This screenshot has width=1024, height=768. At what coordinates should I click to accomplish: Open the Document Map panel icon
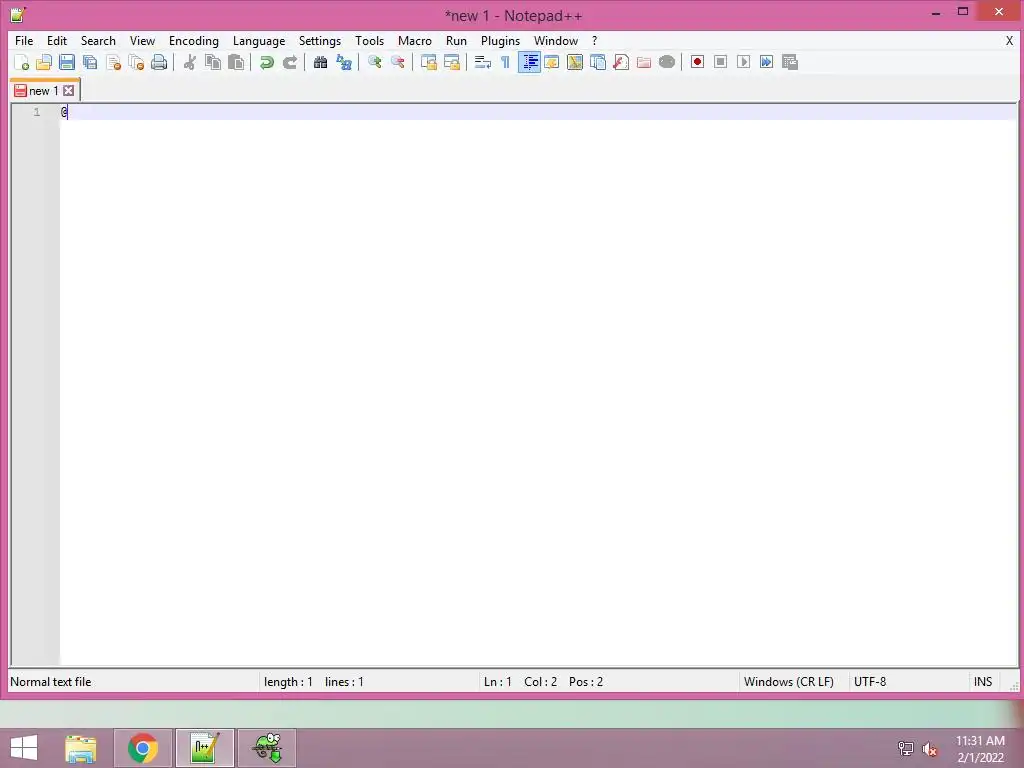(575, 62)
